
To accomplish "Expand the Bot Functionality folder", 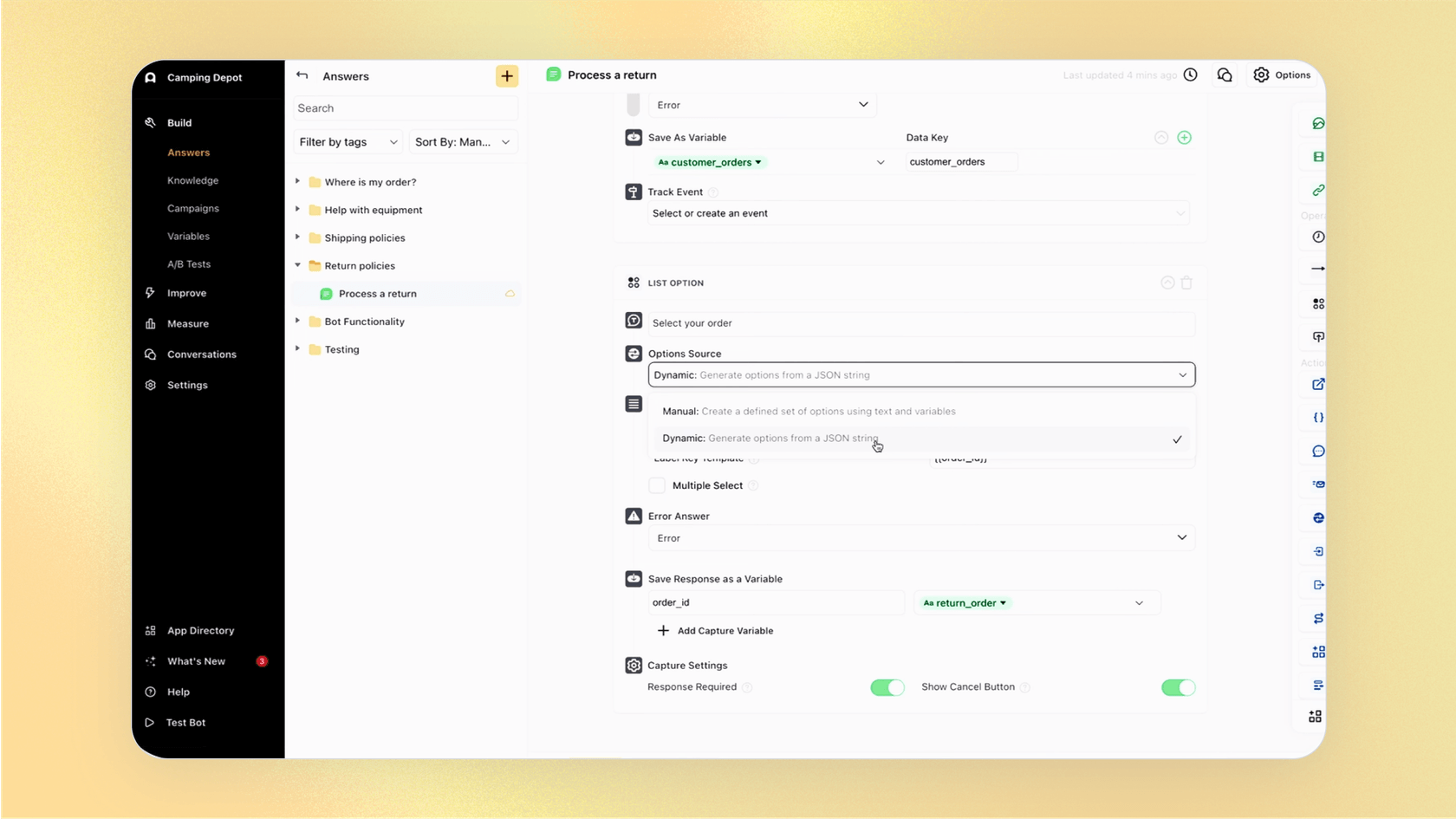I will [298, 321].
